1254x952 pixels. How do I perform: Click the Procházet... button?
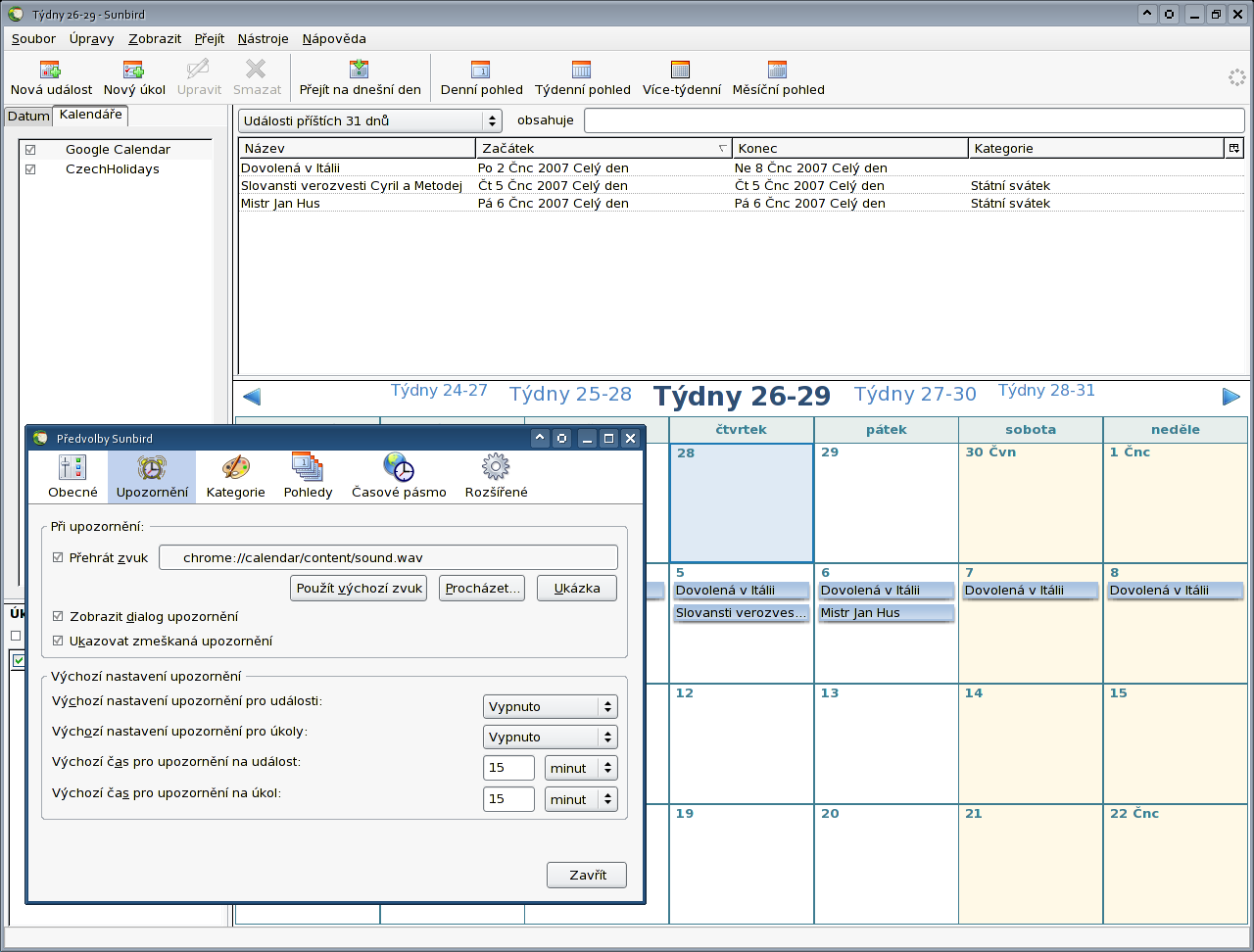coord(481,589)
